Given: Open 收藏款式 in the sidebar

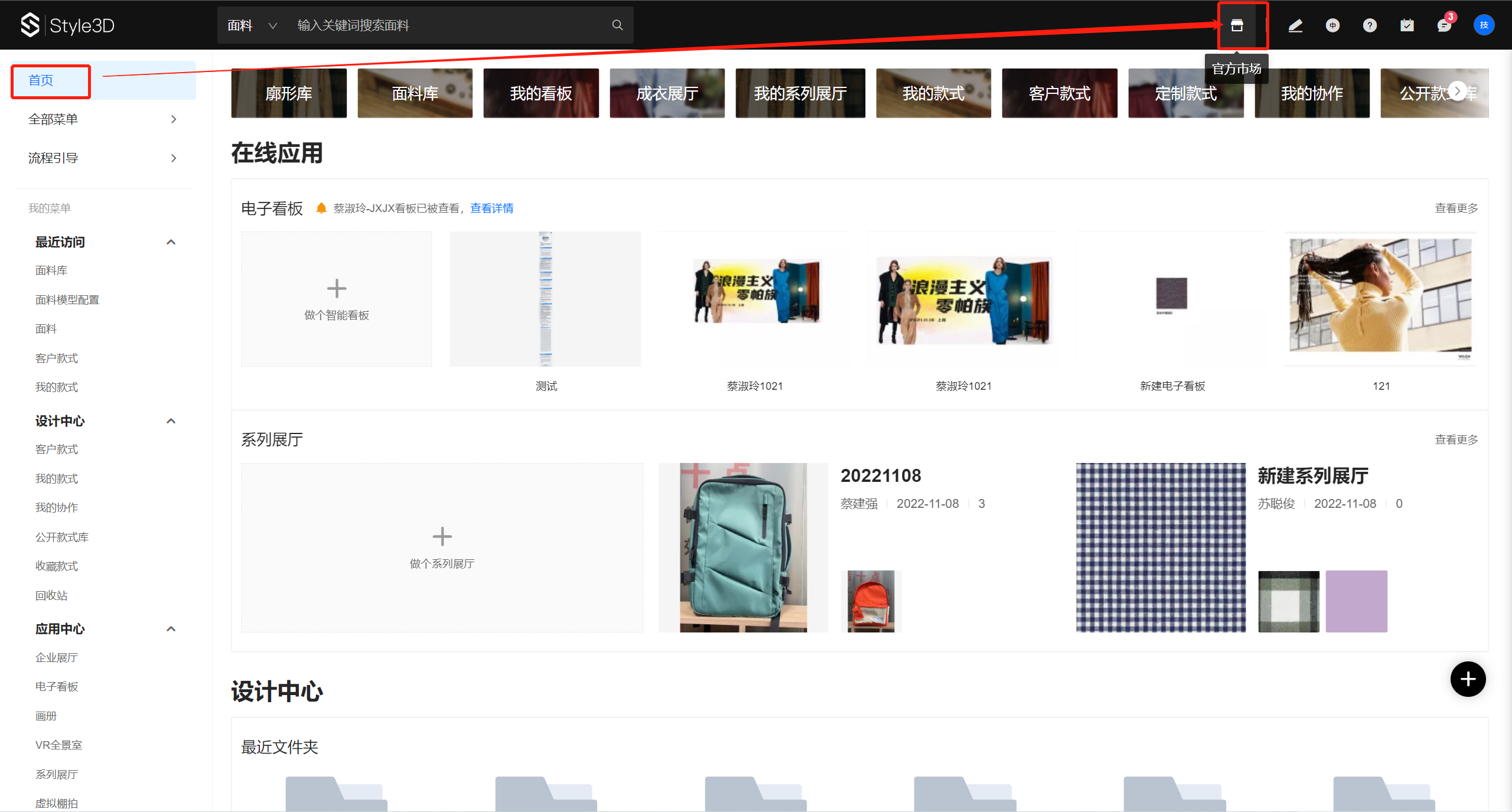Looking at the screenshot, I should [57, 566].
